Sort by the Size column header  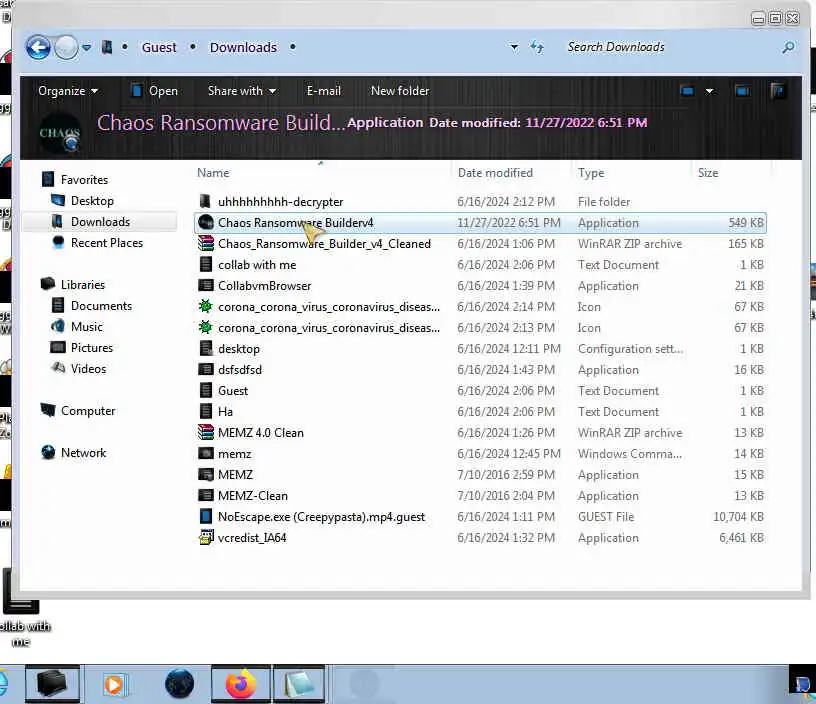708,173
